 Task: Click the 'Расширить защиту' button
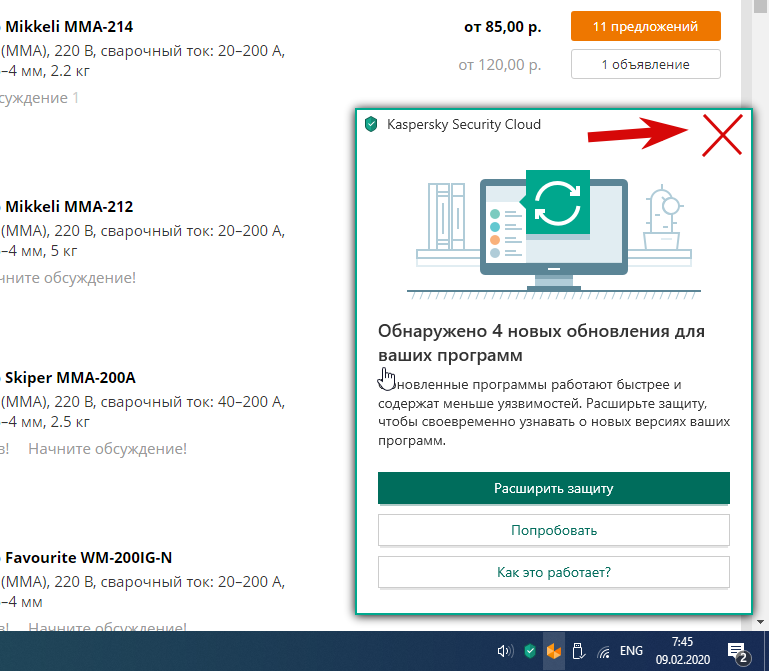click(554, 488)
